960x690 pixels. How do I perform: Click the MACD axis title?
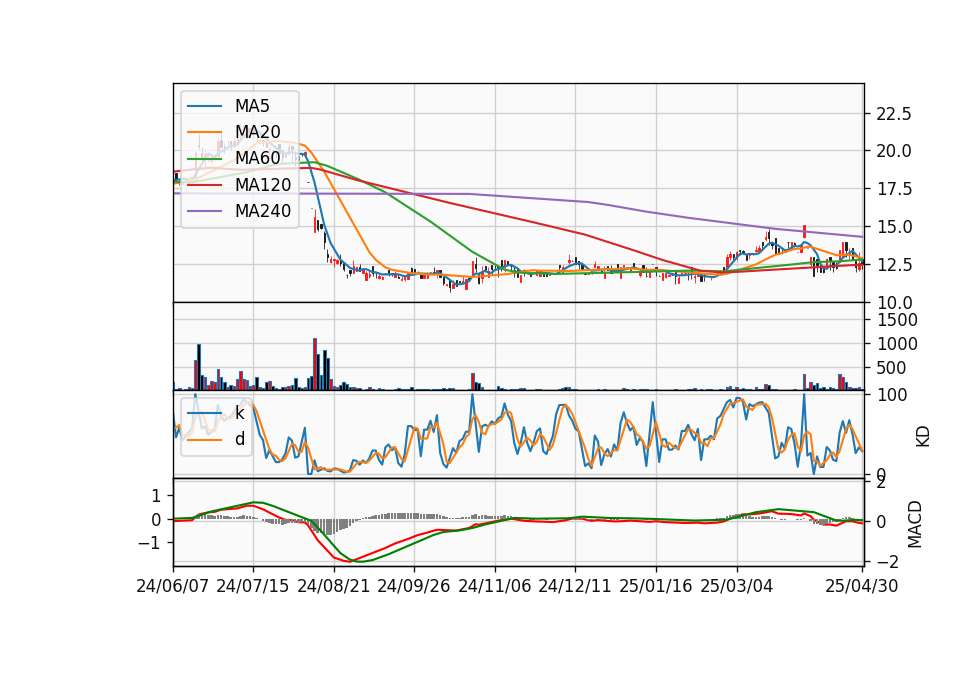point(915,524)
